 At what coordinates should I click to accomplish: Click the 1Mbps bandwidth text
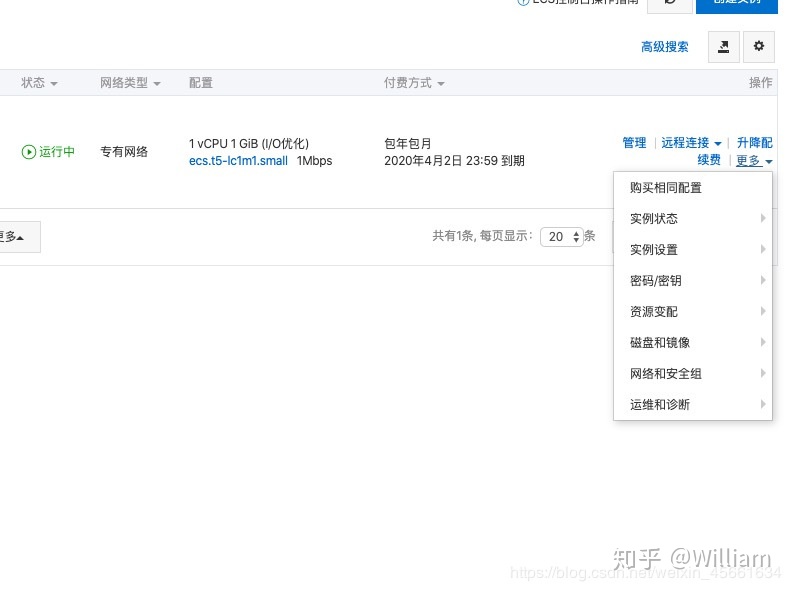(314, 161)
